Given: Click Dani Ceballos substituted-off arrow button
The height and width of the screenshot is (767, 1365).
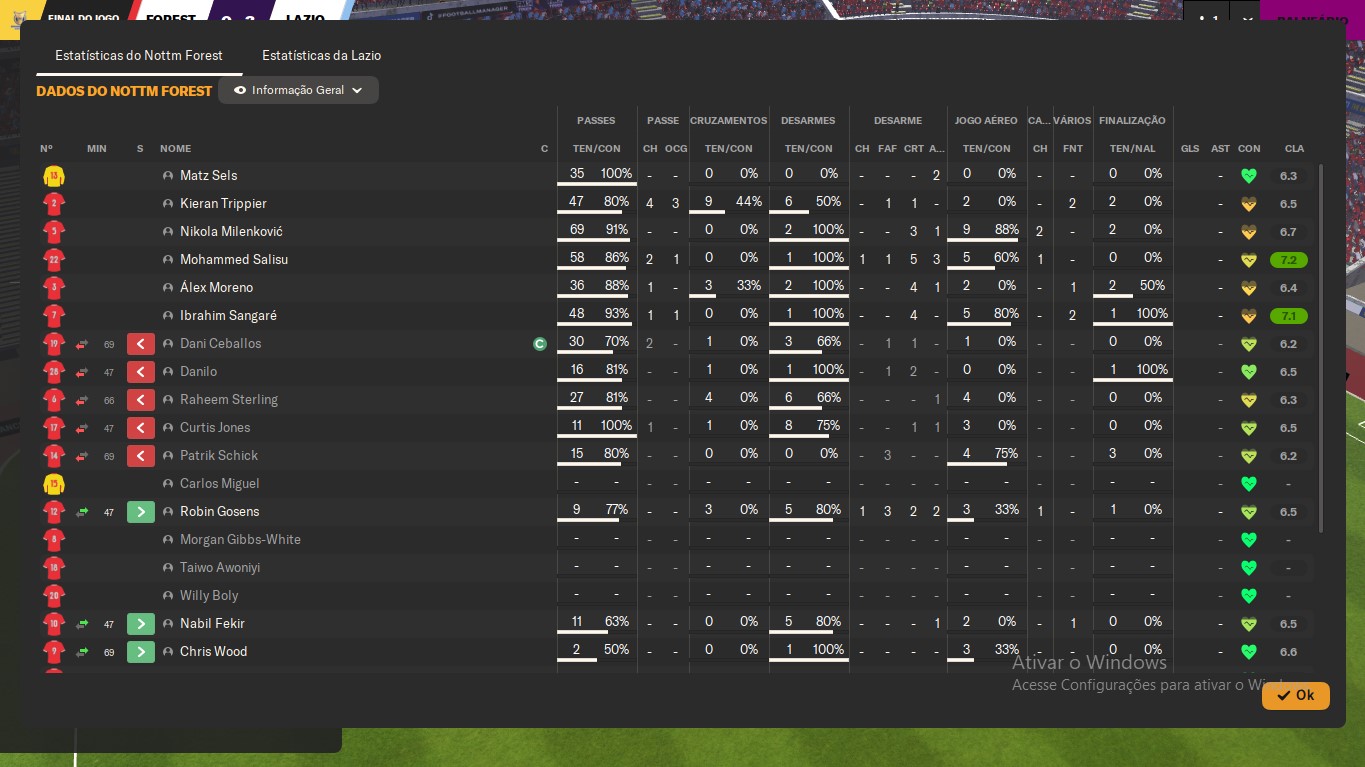Looking at the screenshot, I should coord(141,344).
